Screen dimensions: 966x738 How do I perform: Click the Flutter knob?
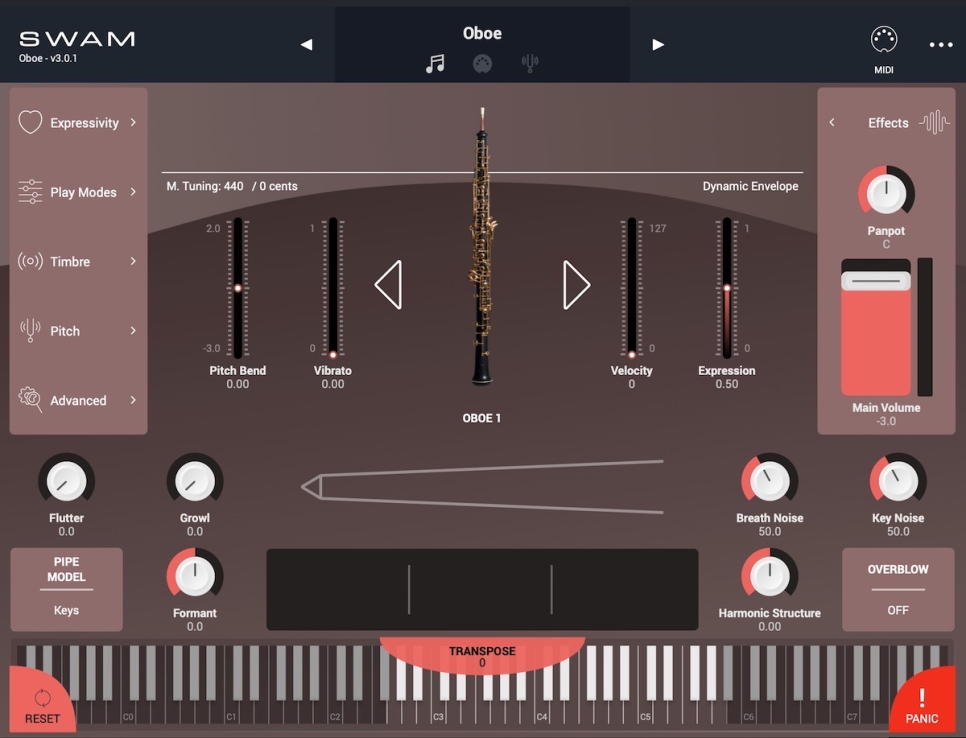pos(67,481)
